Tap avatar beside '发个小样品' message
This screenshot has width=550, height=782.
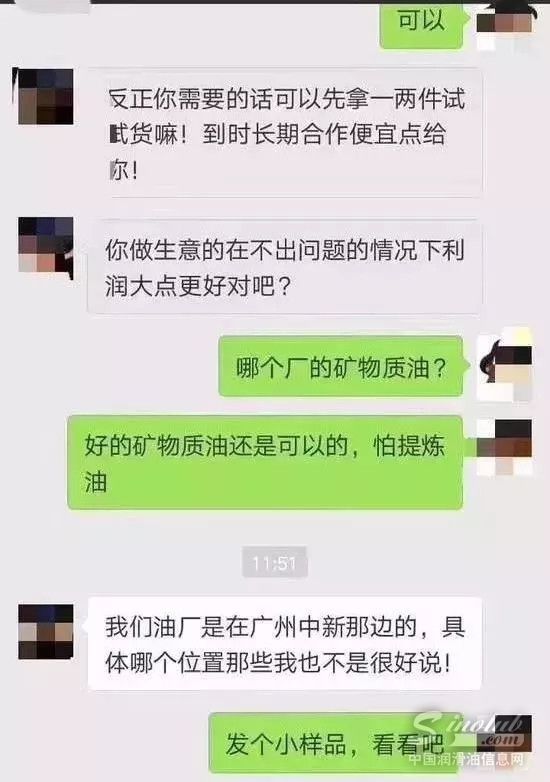click(x=504, y=734)
